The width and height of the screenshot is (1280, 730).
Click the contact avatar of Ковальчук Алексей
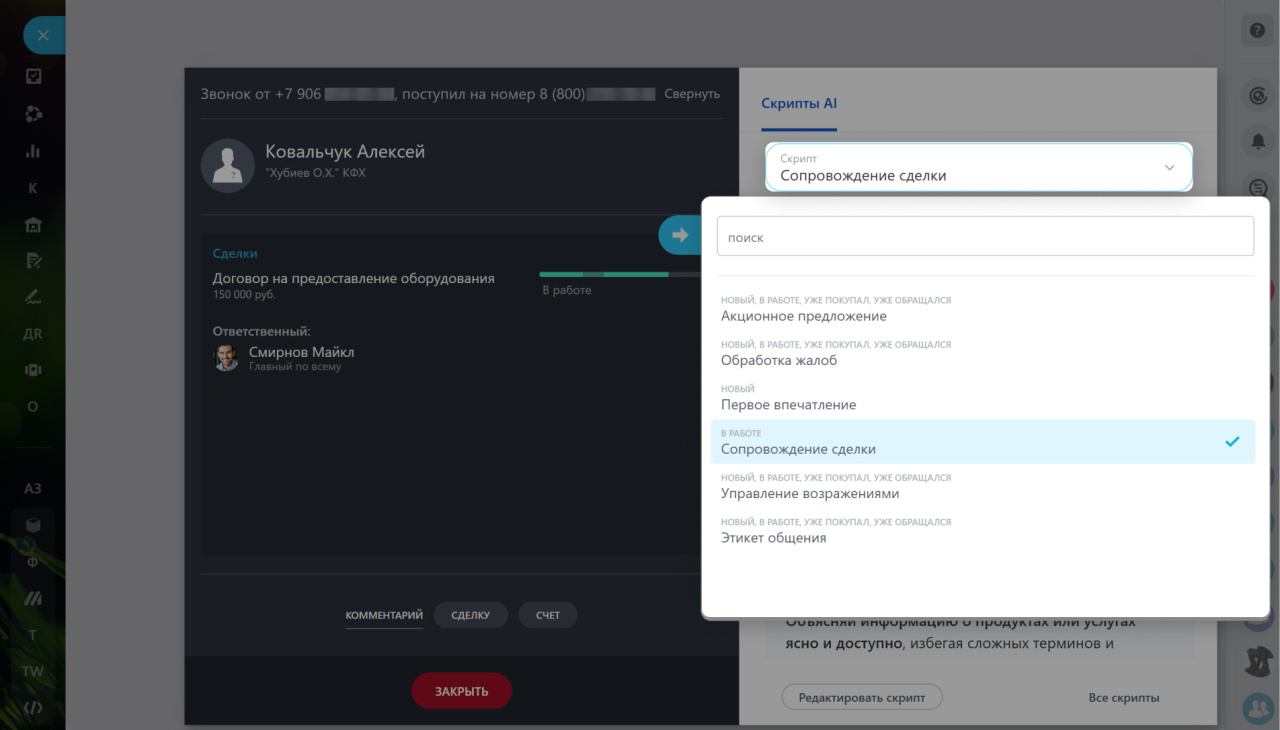tap(227, 165)
